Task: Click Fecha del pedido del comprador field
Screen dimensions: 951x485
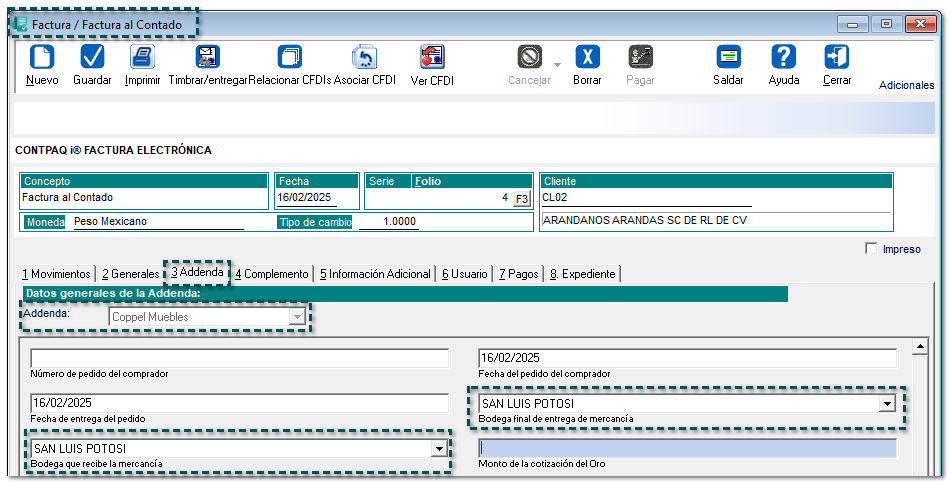Action: [x=687, y=358]
